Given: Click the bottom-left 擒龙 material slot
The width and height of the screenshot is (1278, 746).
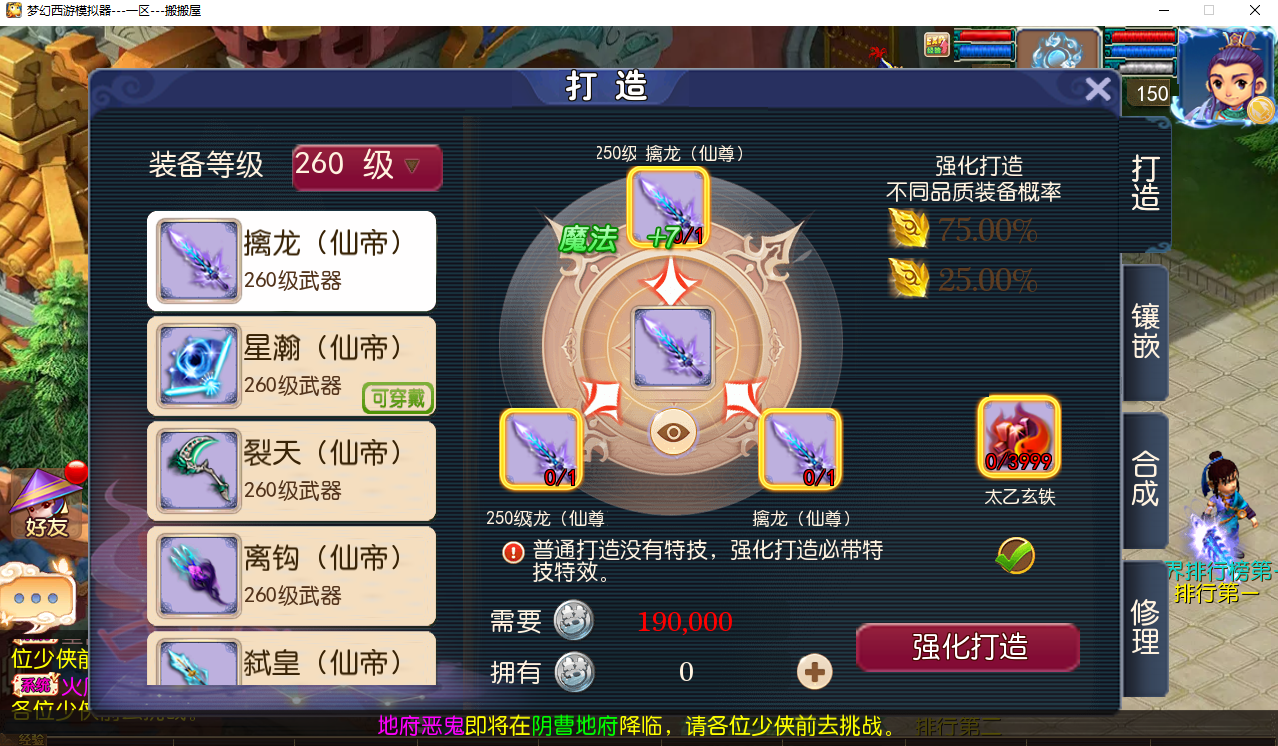Looking at the screenshot, I should click(541, 449).
